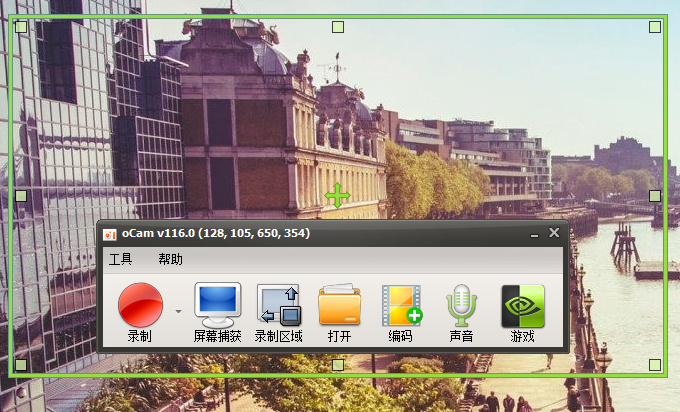Expand the dropdown arrow beside 录制
The image size is (680, 412).
178,311
